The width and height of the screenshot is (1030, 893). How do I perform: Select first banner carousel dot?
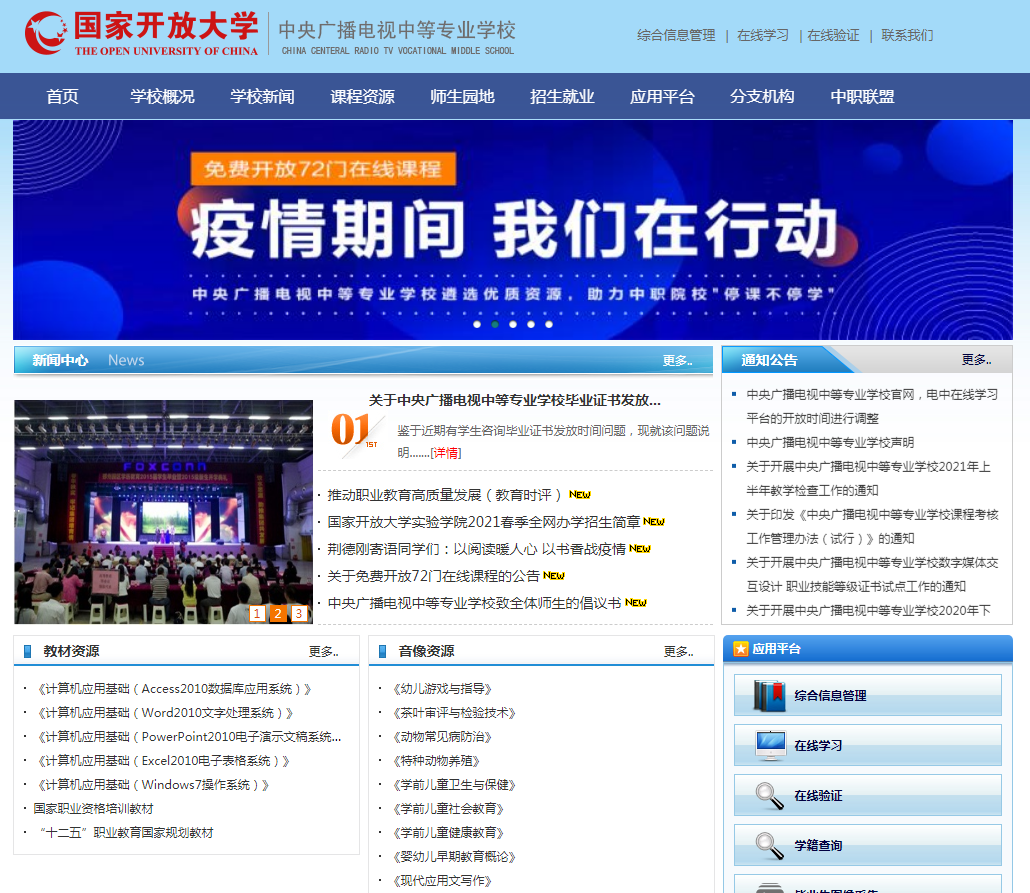coord(477,324)
